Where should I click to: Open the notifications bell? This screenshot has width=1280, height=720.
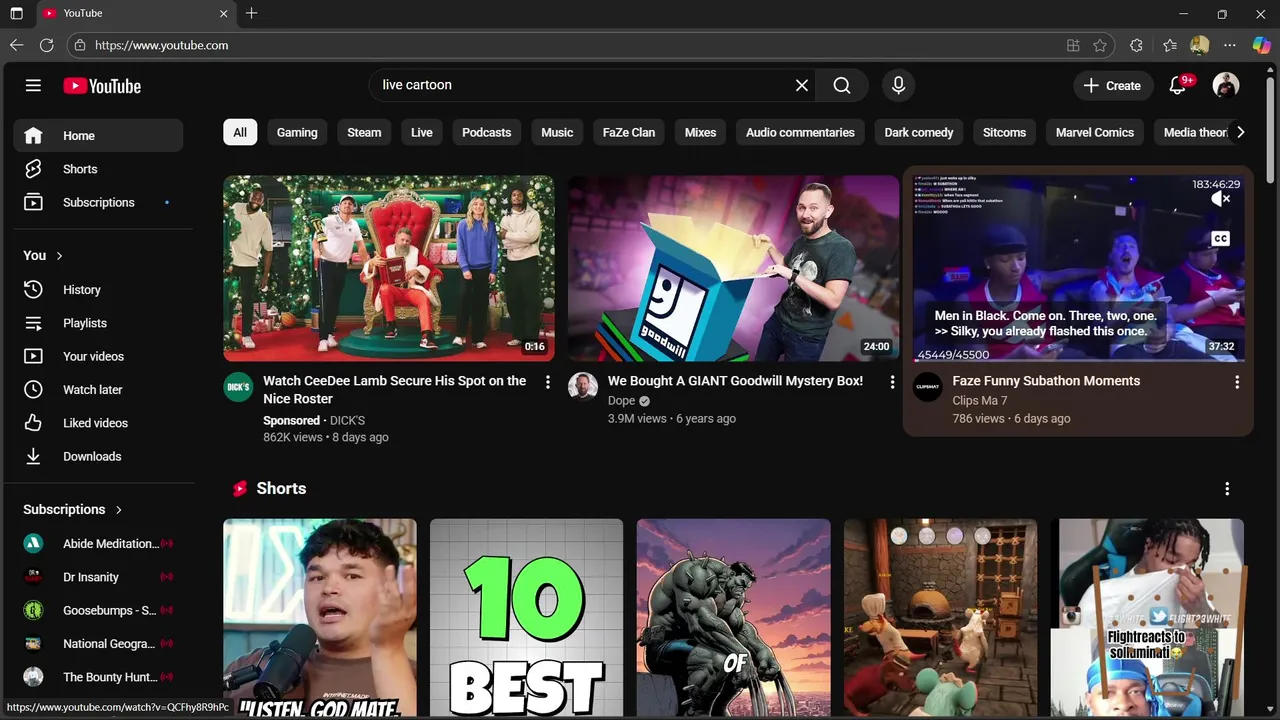tap(1178, 86)
